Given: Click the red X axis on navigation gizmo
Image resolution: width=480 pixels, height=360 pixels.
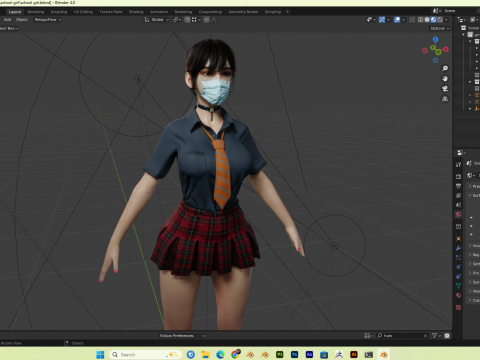Looking at the screenshot, I should pos(446,49).
